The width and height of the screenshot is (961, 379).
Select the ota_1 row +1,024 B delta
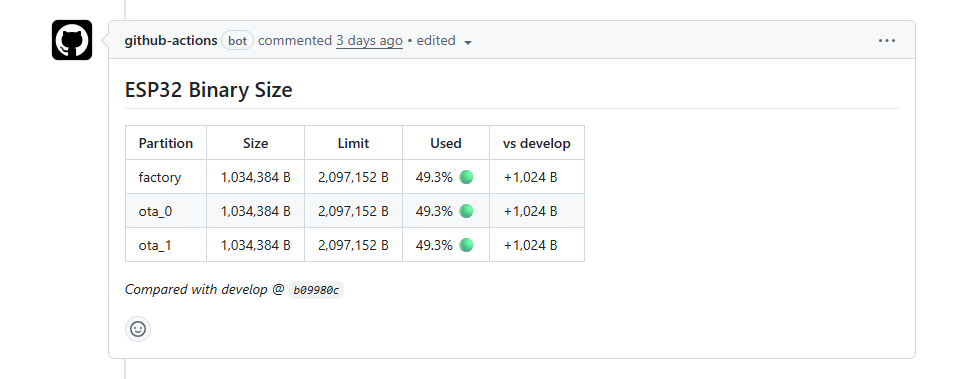click(531, 245)
